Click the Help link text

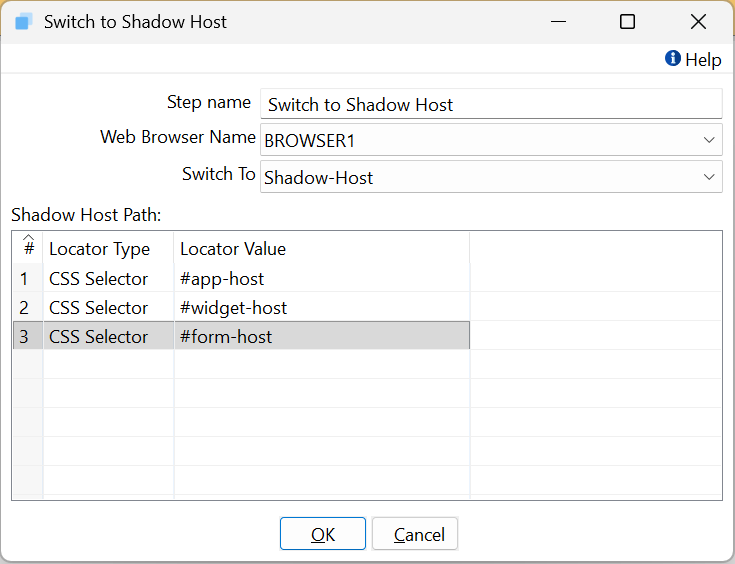[703, 60]
